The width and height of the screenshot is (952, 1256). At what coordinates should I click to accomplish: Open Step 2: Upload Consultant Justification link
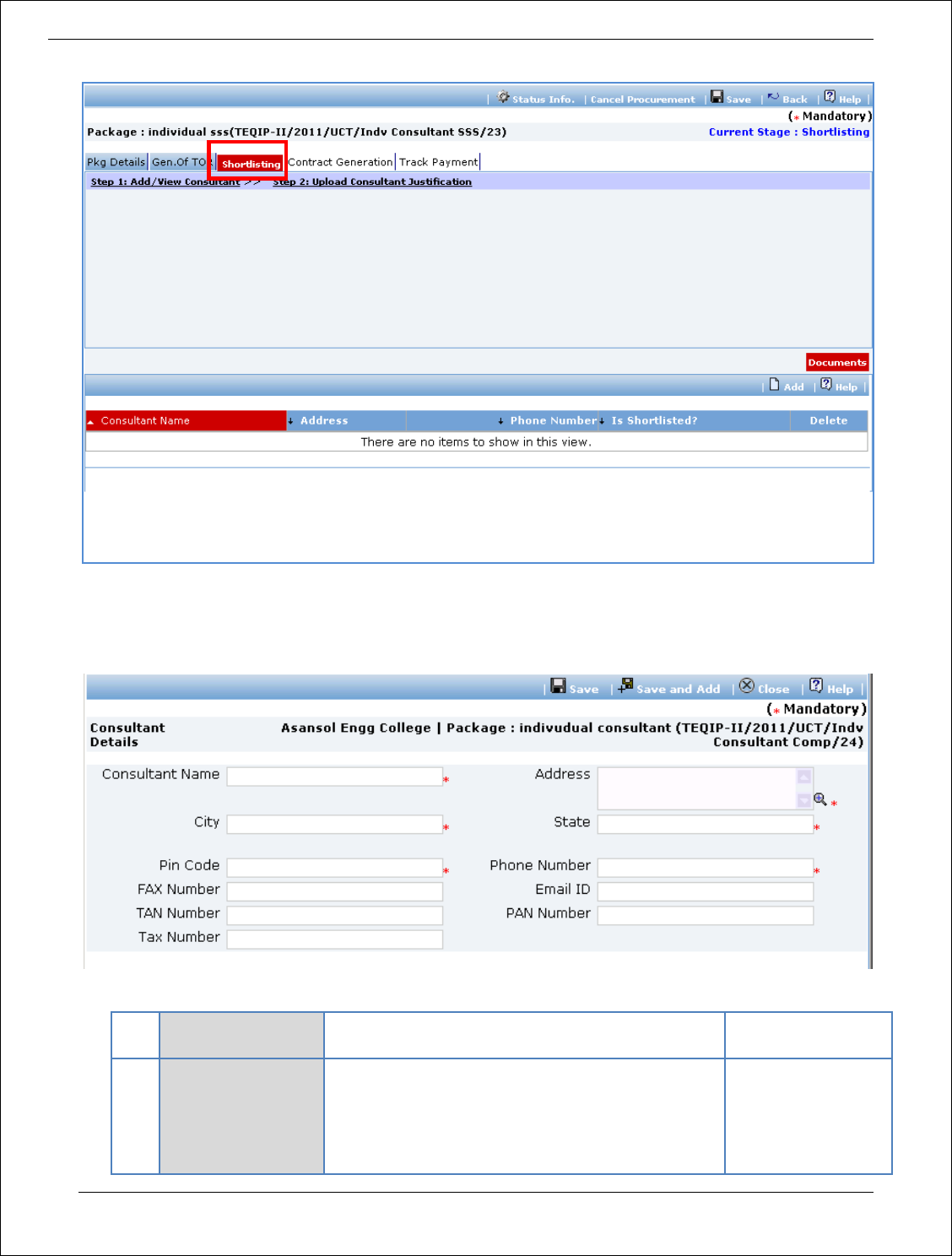click(372, 181)
